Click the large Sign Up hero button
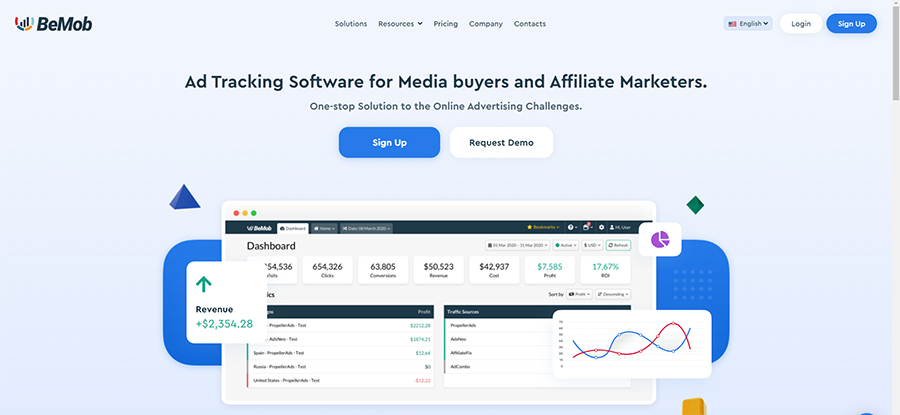Screen dimensions: 900x415 point(389,142)
